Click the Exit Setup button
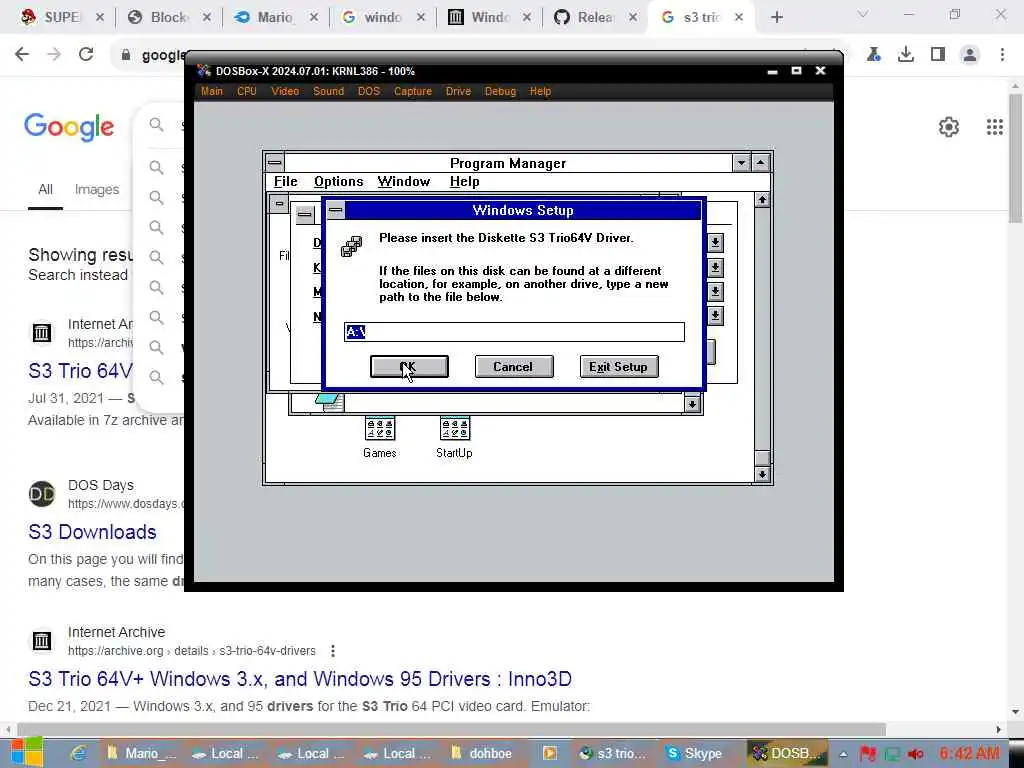Image resolution: width=1024 pixels, height=768 pixels. tap(618, 366)
